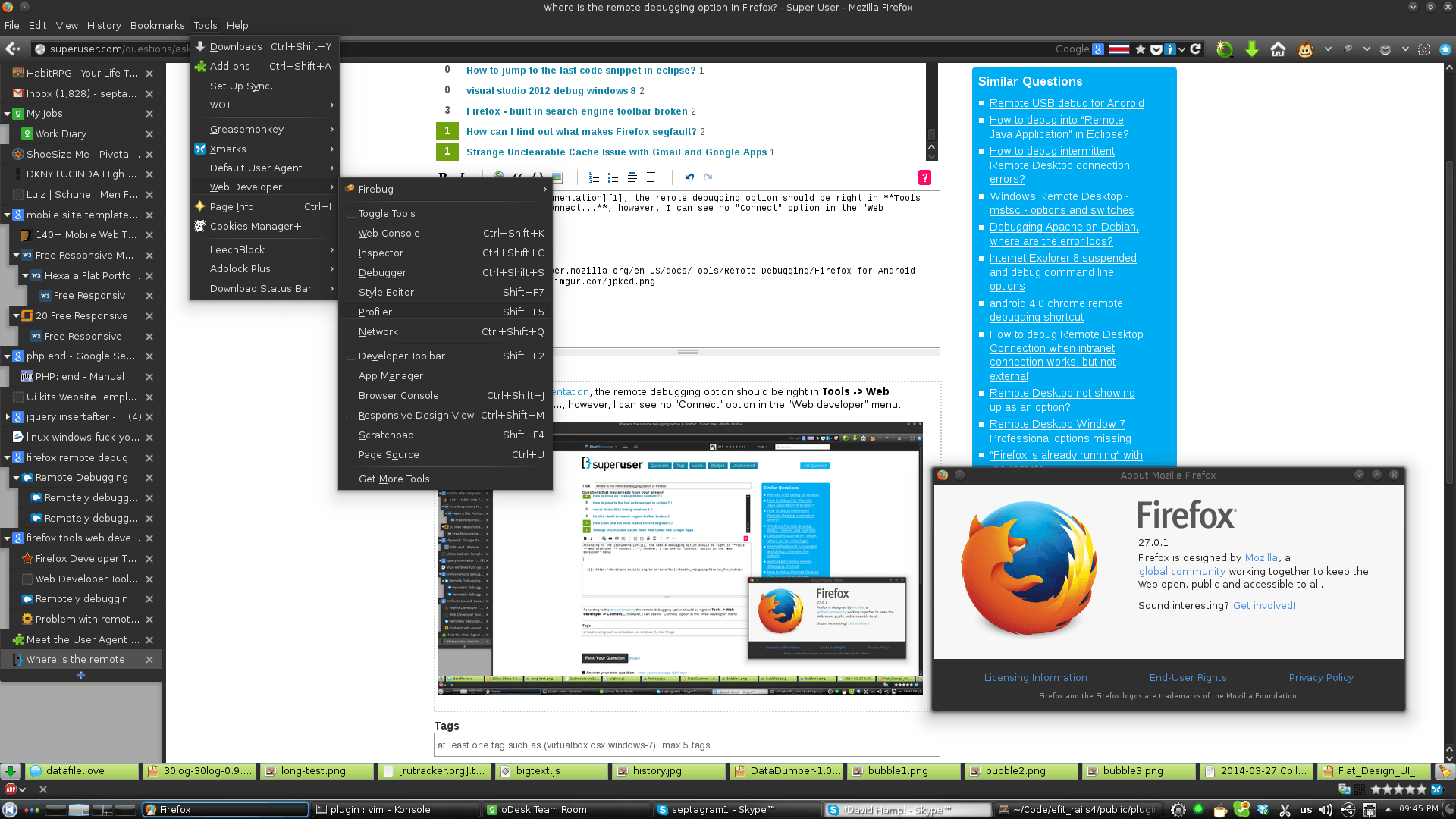Viewport: 1456px width, 819px height.
Task: Click the dashed-square screenshot toolbar icon
Action: coord(1425,49)
